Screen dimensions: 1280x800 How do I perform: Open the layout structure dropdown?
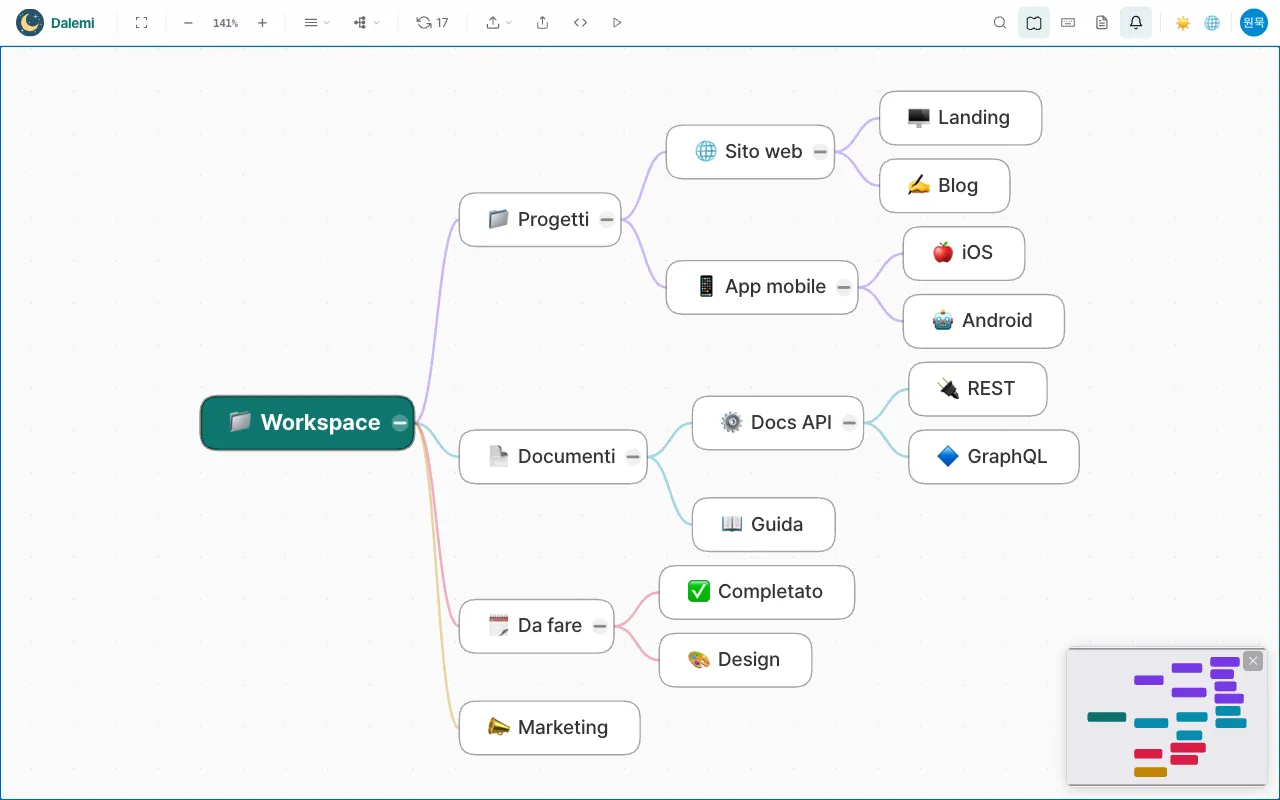point(366,22)
